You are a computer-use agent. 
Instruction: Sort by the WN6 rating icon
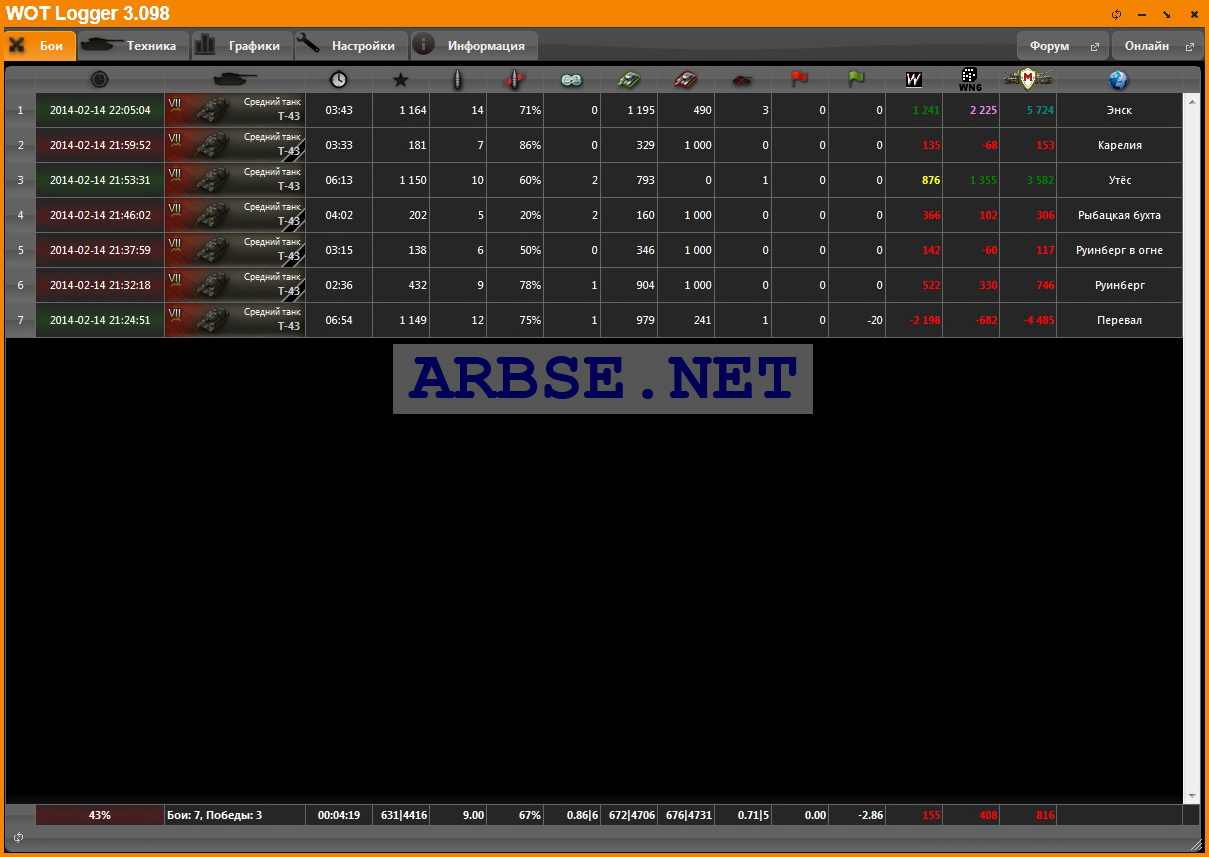pos(970,80)
